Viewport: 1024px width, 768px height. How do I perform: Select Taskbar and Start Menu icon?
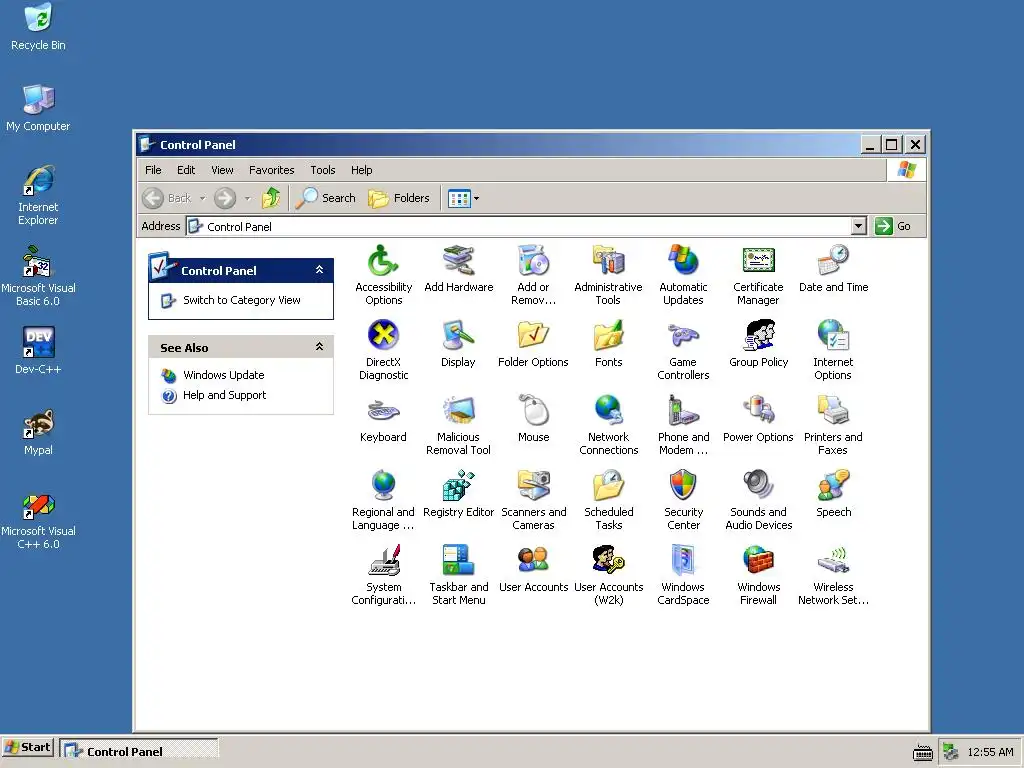[458, 561]
